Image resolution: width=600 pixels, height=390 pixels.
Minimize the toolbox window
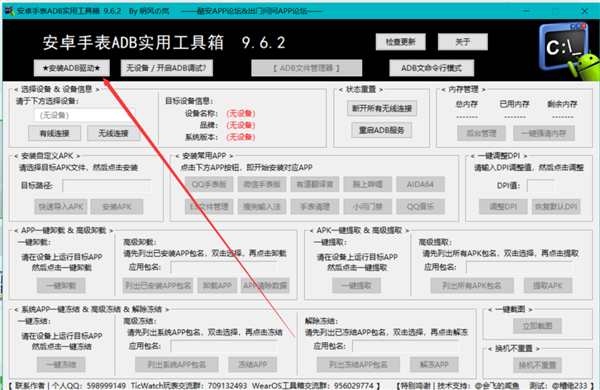(527, 11)
